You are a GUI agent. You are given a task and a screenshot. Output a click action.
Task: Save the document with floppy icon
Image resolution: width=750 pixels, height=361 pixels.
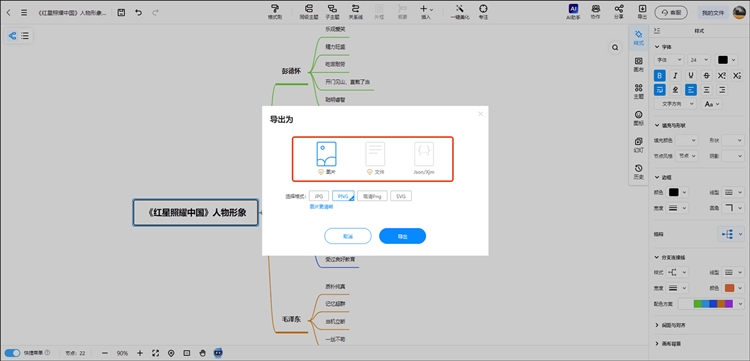pos(121,12)
